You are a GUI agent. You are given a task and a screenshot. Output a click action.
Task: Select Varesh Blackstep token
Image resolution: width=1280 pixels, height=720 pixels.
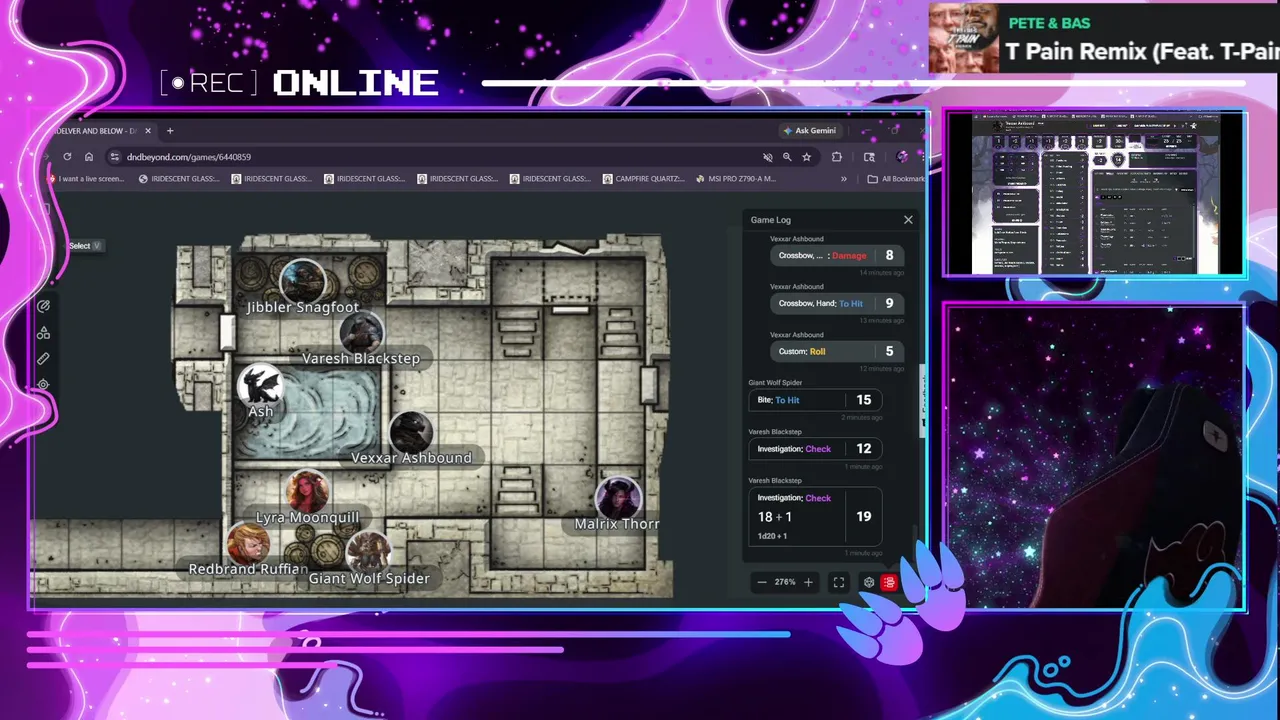point(361,333)
